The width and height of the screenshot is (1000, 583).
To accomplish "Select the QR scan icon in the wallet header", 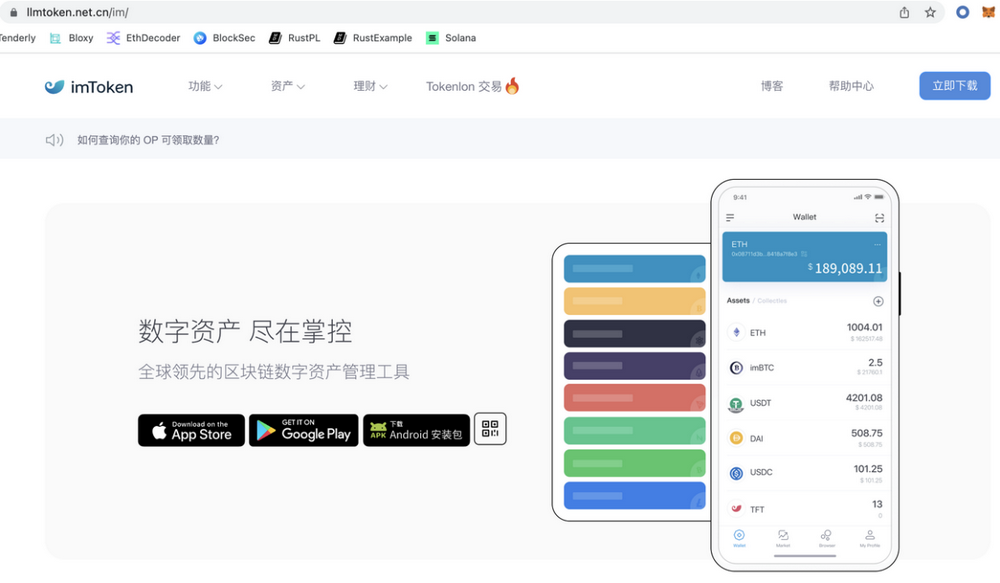I will [x=879, y=217].
